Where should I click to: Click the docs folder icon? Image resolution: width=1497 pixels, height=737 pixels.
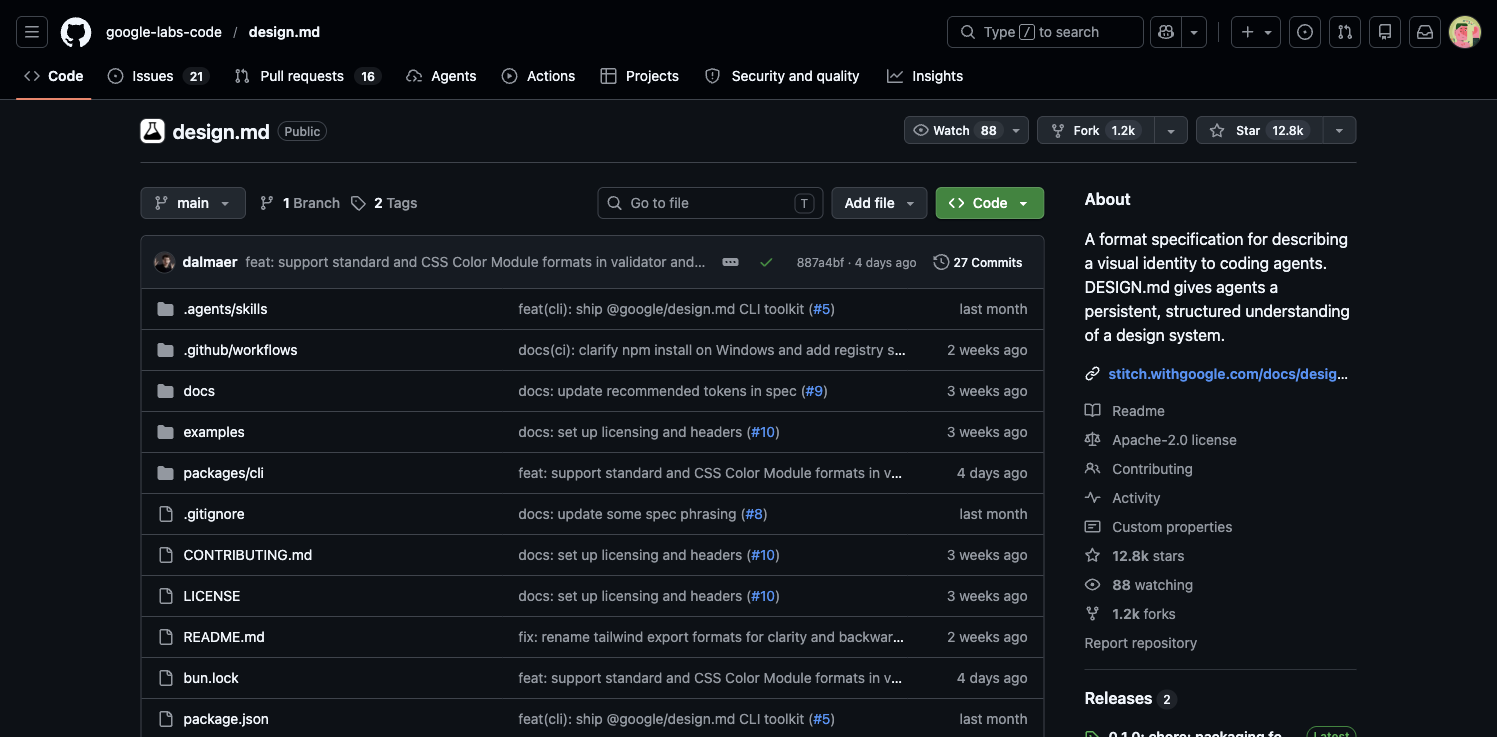point(166,391)
